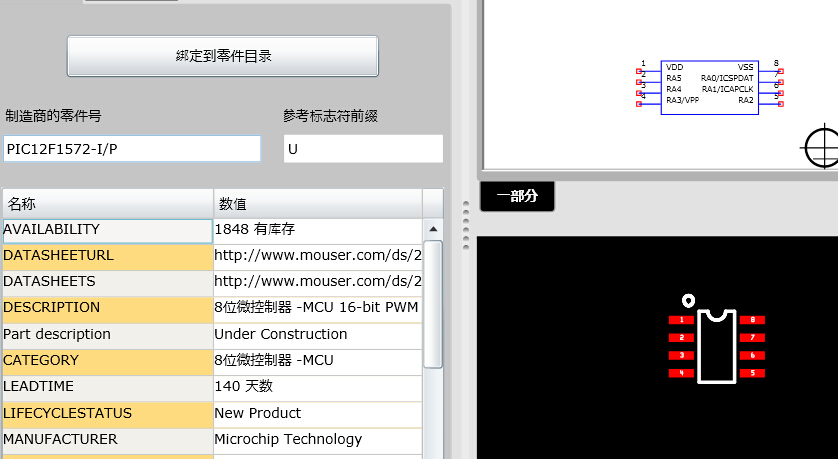Select the CATEGORY value '8位微控制器 -MCU'

click(318, 362)
